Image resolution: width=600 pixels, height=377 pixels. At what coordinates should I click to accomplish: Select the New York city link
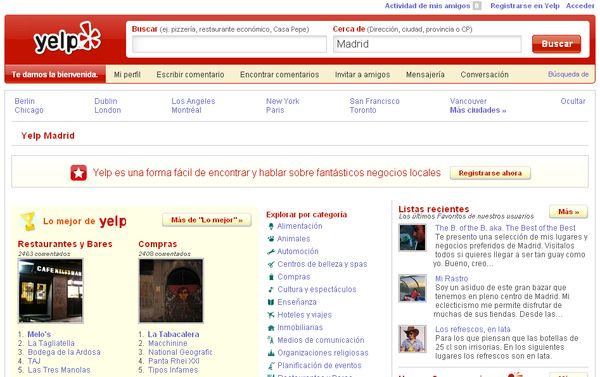283,101
